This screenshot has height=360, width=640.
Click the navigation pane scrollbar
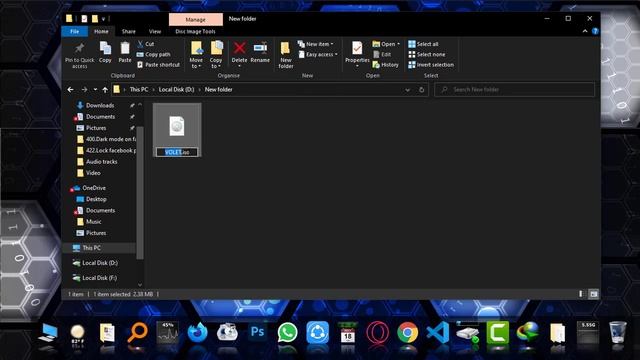pos(140,192)
